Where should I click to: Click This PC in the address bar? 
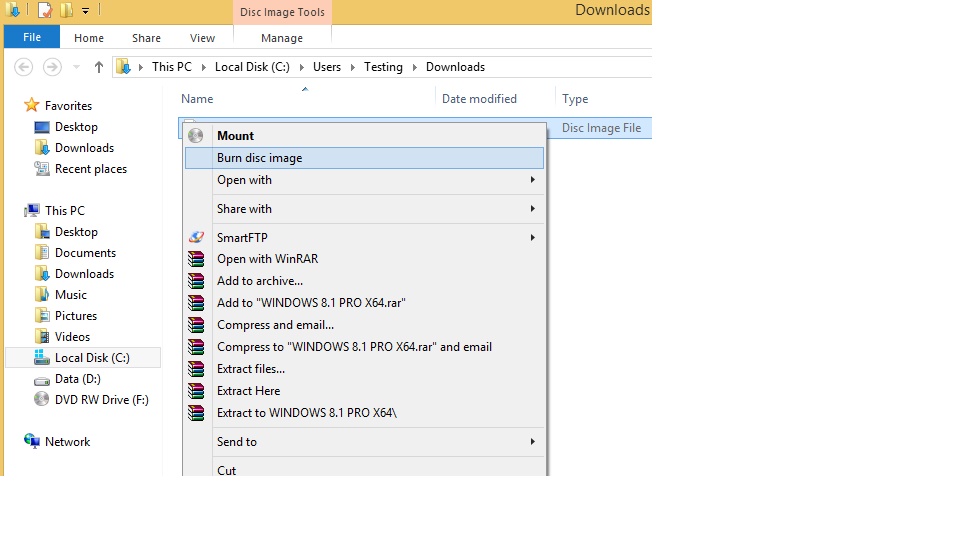click(x=171, y=67)
